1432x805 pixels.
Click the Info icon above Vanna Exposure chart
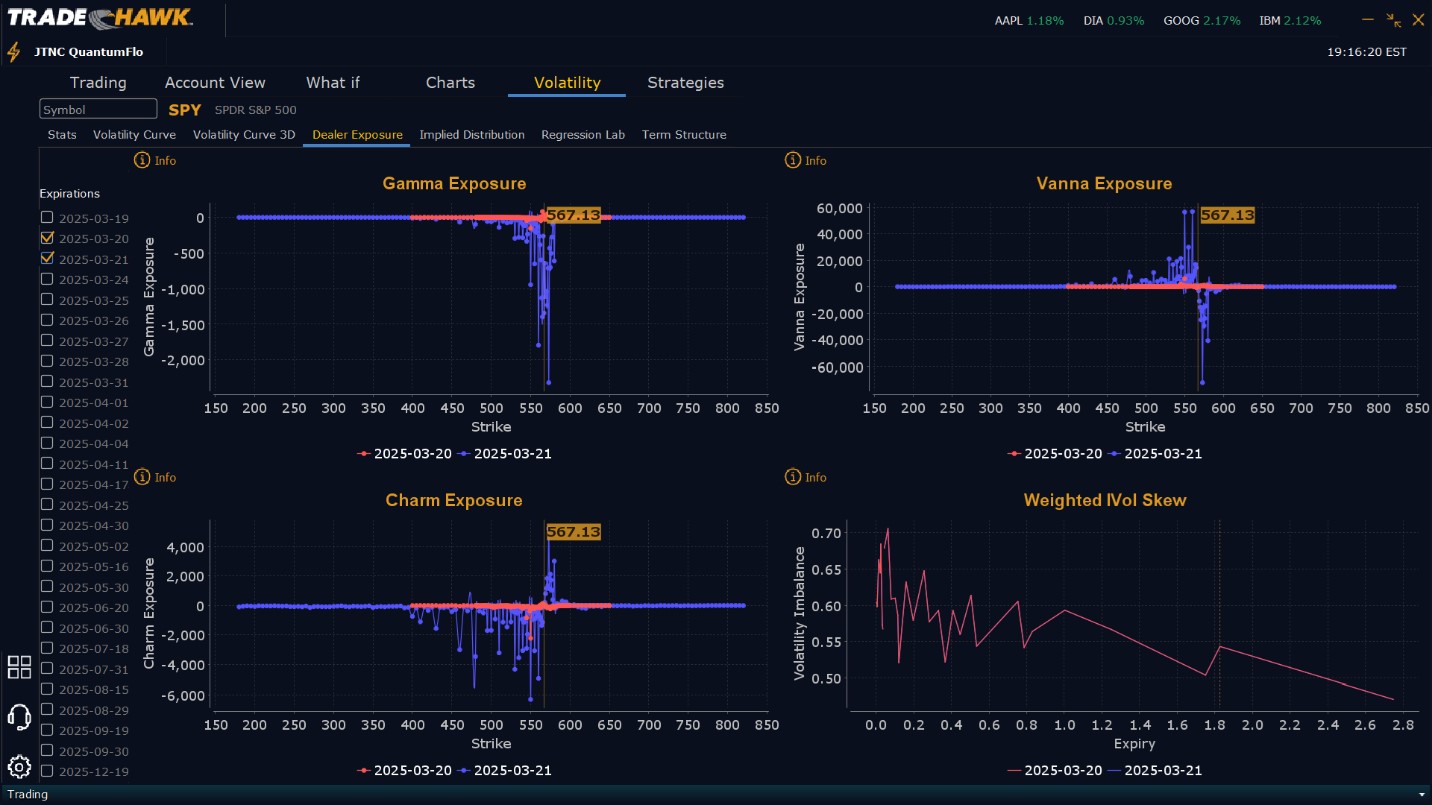(x=793, y=160)
